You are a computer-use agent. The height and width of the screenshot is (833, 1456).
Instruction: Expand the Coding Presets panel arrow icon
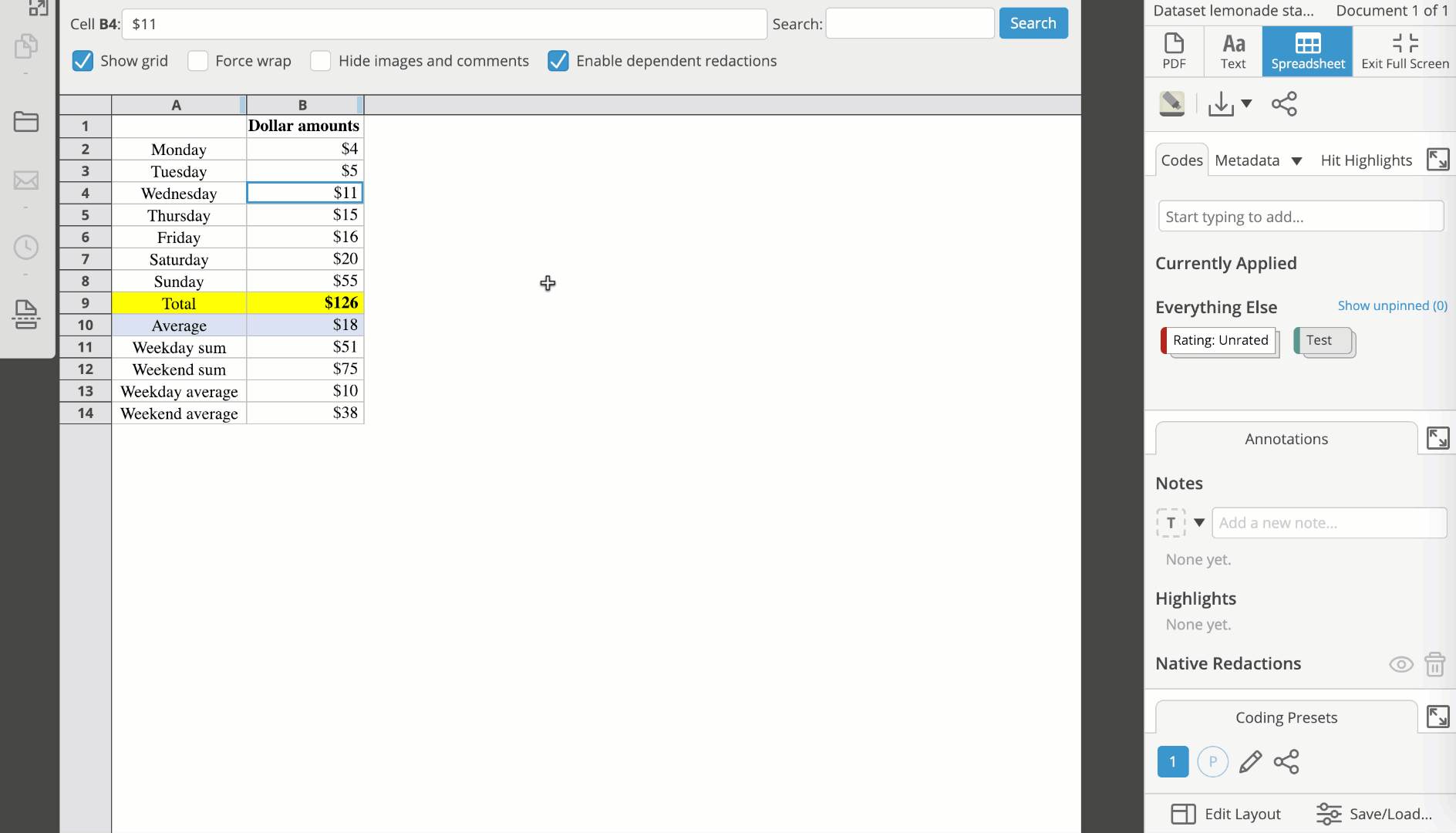click(1437, 717)
